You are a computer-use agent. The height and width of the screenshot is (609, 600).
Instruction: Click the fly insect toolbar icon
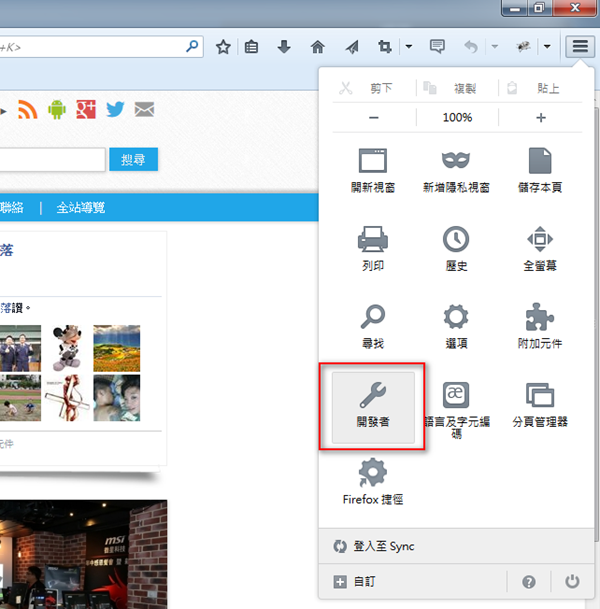(523, 47)
